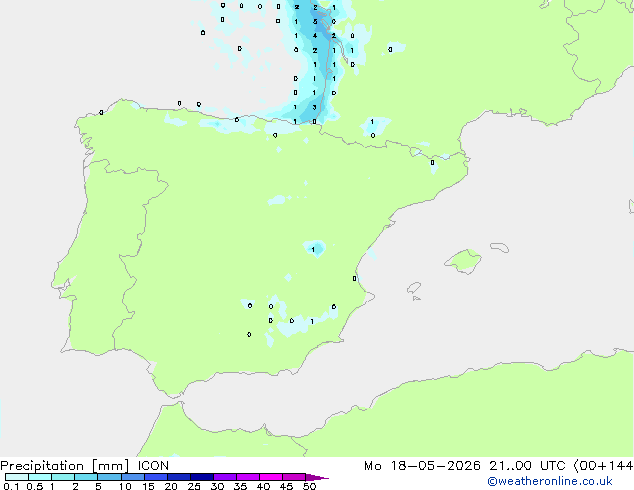634x490 pixels.
Task: Click the '0.5' legend scale label
Action: (x=35, y=486)
